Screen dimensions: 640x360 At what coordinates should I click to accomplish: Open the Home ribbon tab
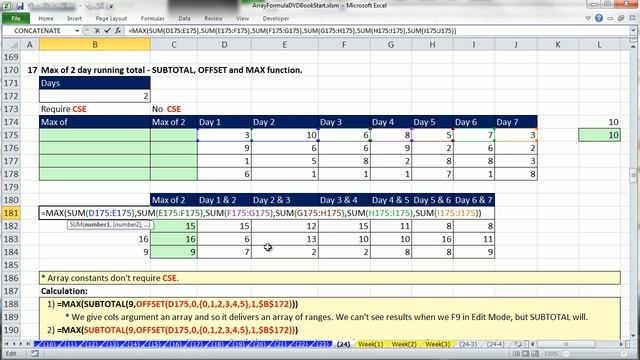pos(46,18)
